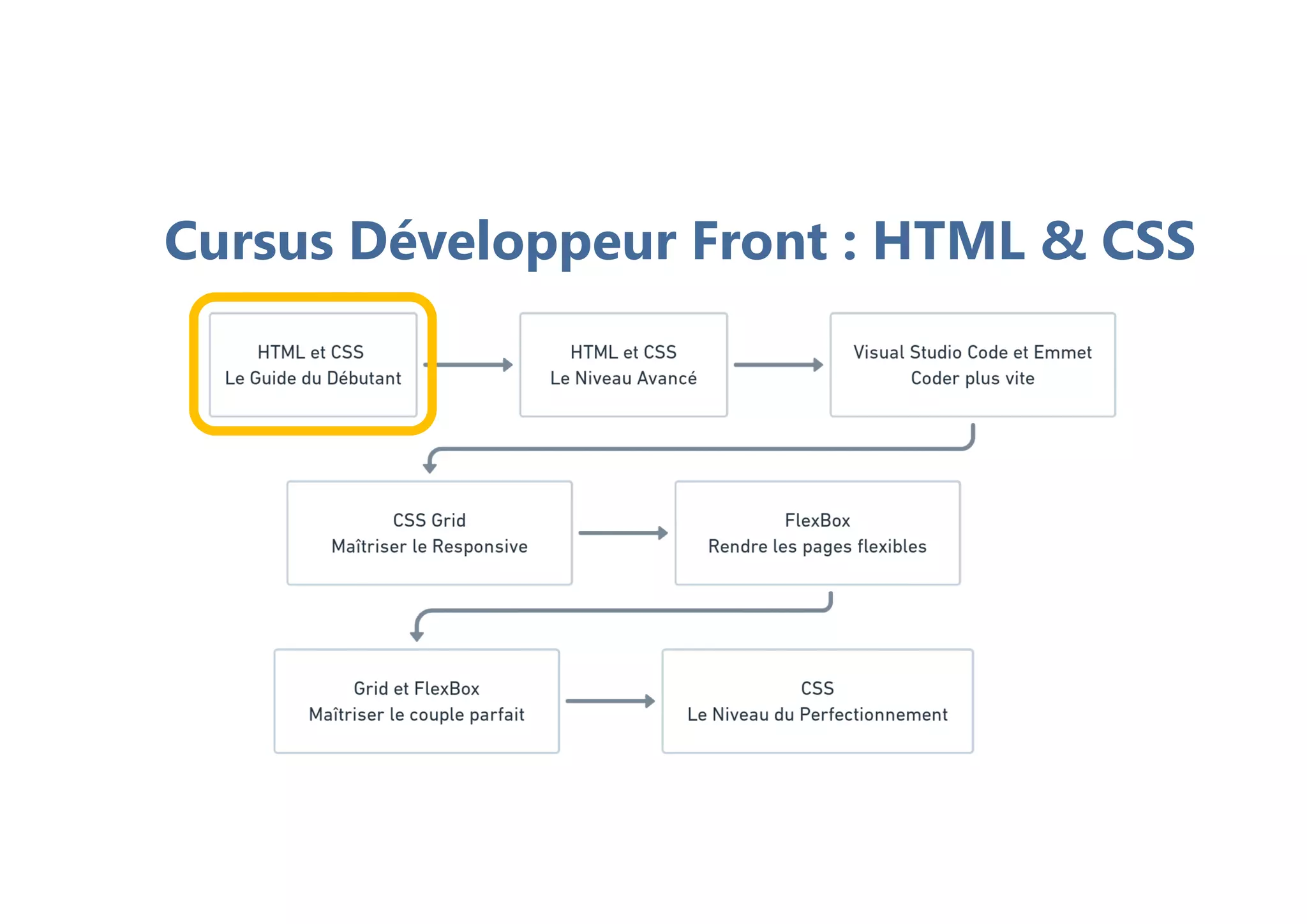Select the 'Le Niveau Avancé' box

coord(623,365)
